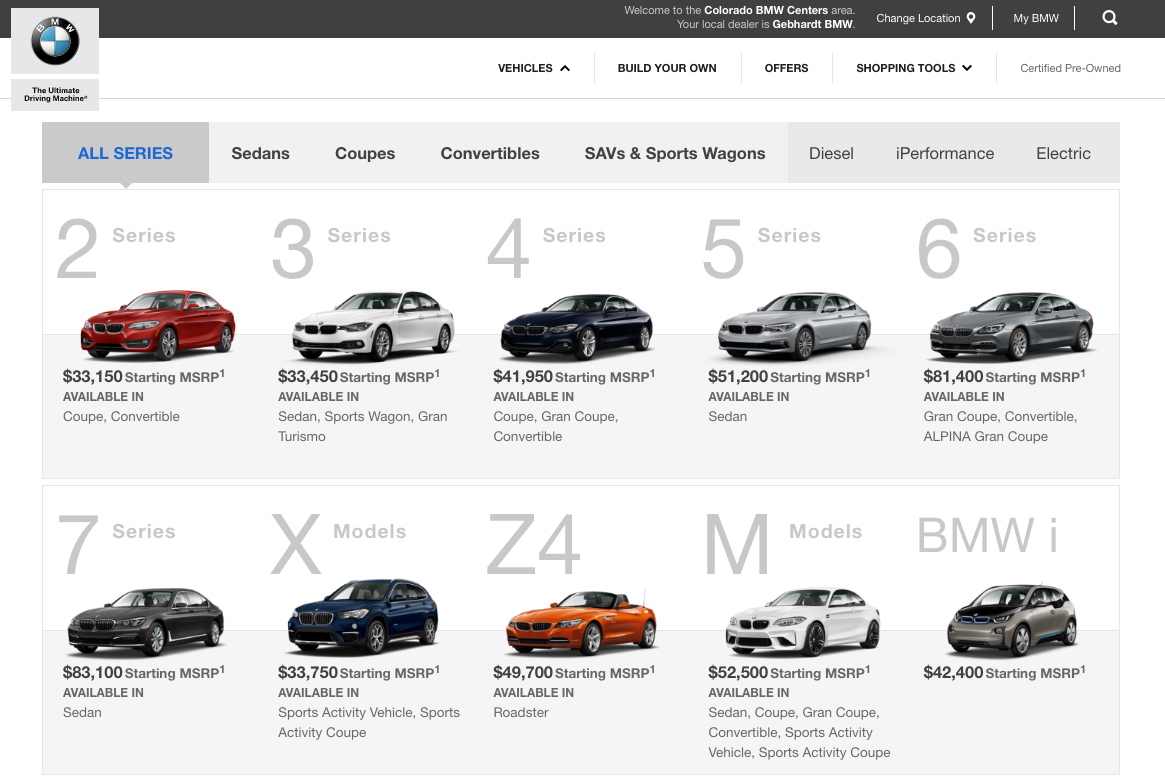The image size is (1165, 778).
Task: Open BUILD YOUR OWN menu item
Action: [666, 68]
